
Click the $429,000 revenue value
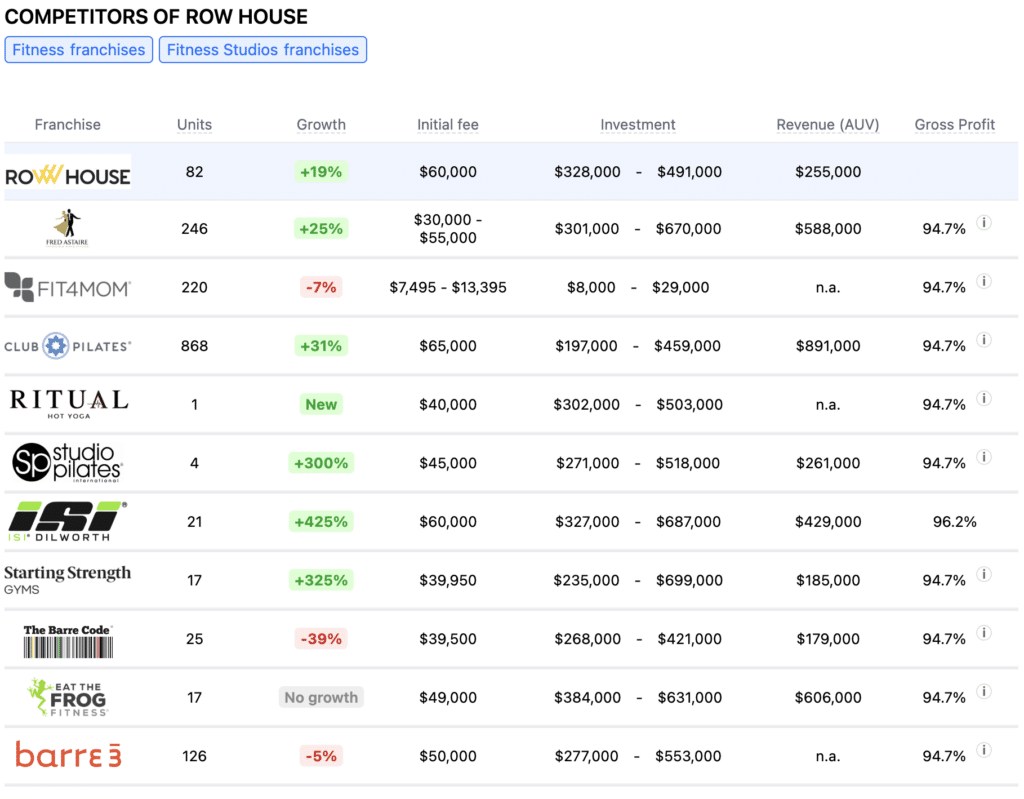(827, 521)
